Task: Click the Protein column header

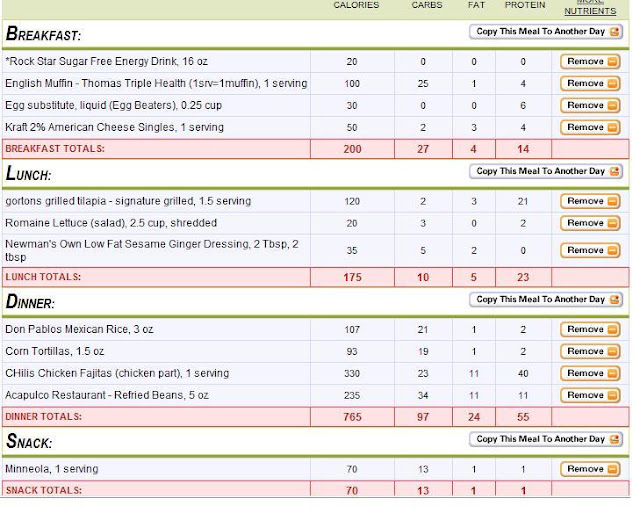Action: point(525,5)
